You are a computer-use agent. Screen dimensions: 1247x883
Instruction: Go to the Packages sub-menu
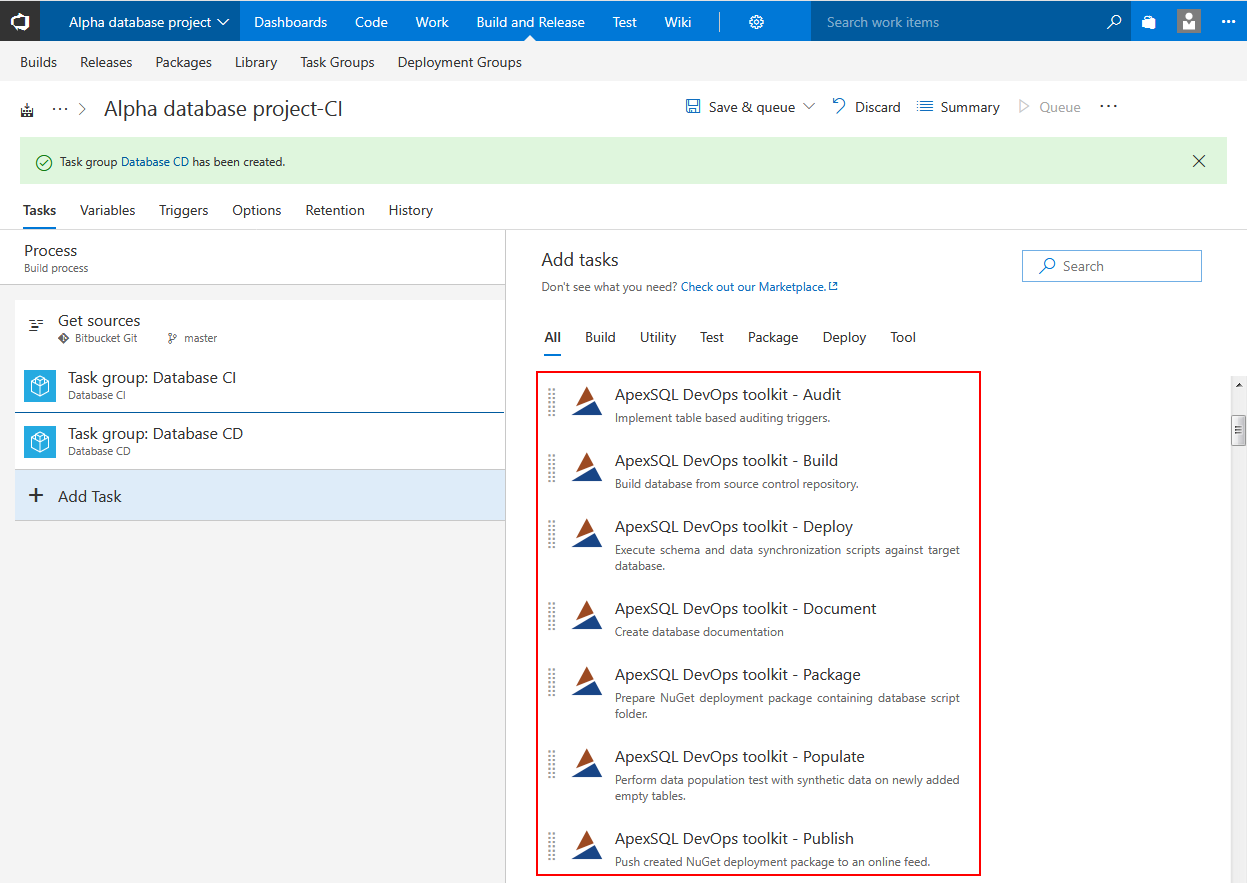point(184,62)
